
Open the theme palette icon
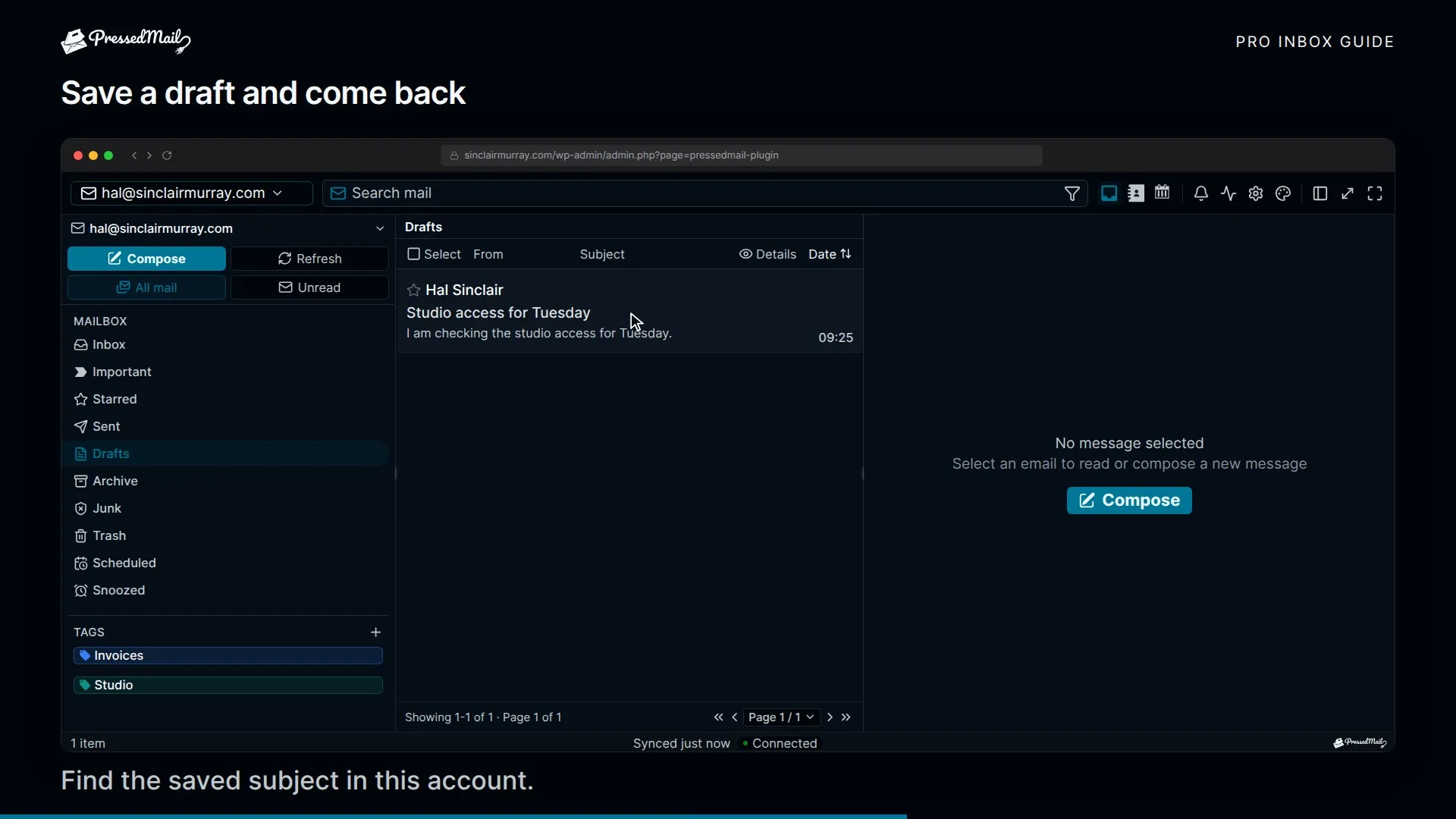tap(1283, 193)
